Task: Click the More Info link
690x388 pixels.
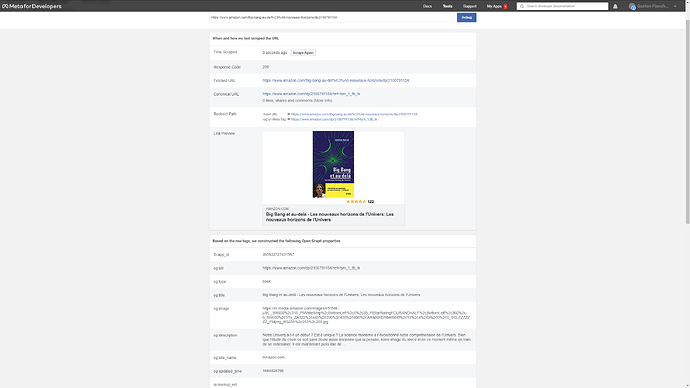Action: [323, 101]
